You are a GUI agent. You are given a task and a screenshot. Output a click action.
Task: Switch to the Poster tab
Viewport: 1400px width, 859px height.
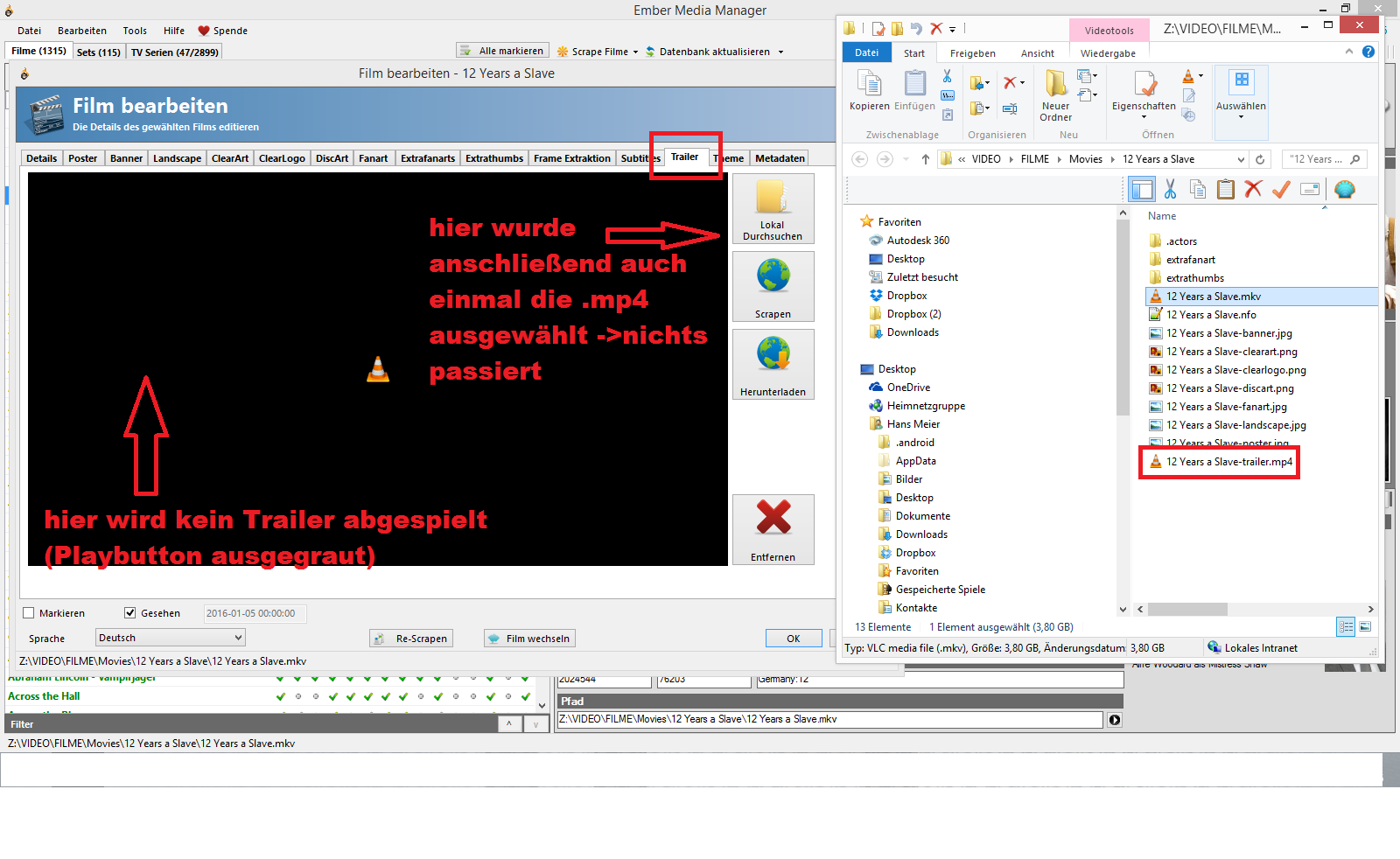pyautogui.click(x=83, y=158)
